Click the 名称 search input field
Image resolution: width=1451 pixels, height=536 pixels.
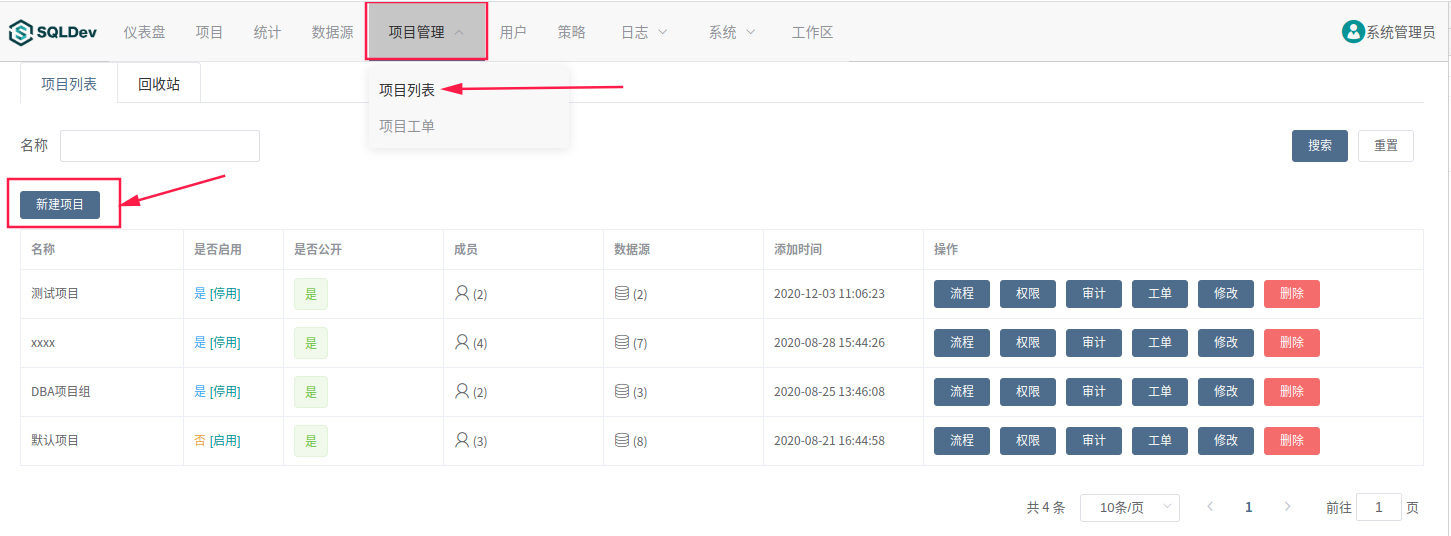pyautogui.click(x=160, y=146)
